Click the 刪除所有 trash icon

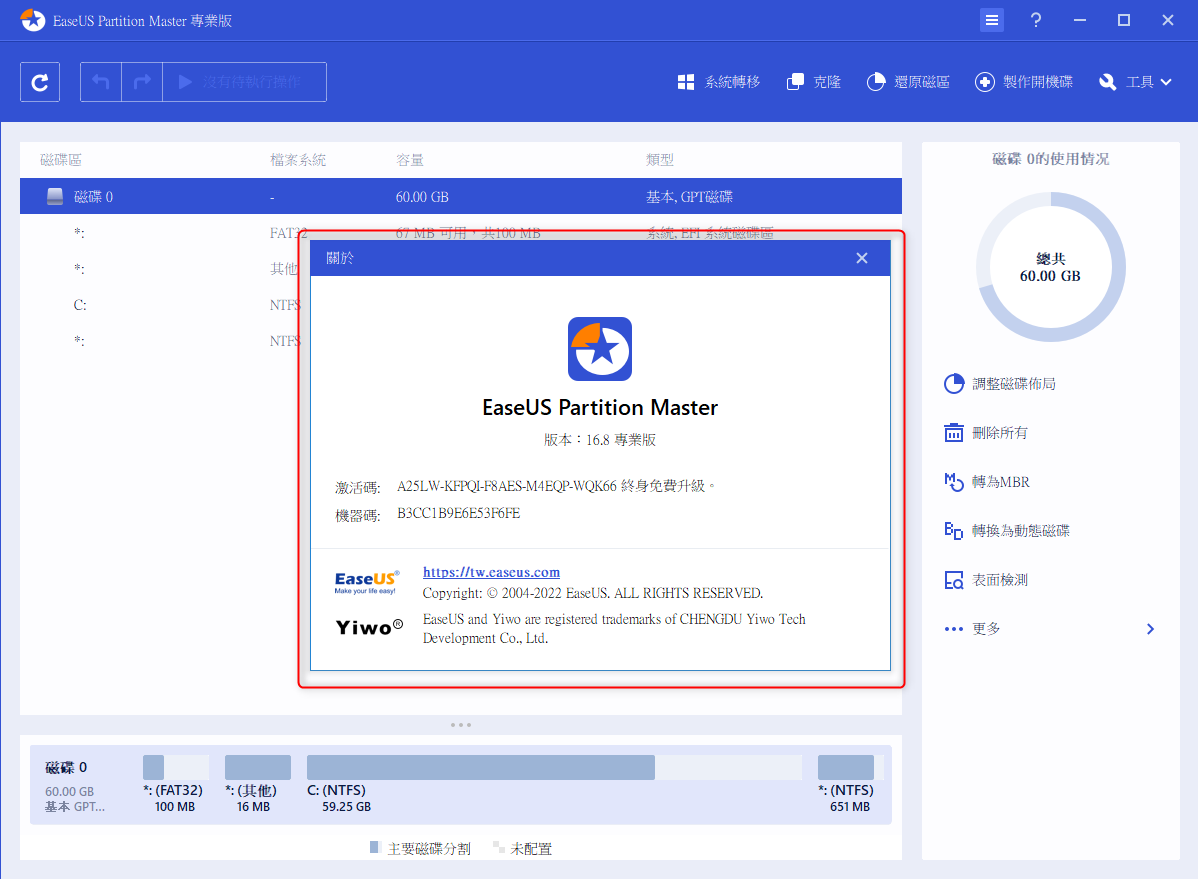(954, 433)
